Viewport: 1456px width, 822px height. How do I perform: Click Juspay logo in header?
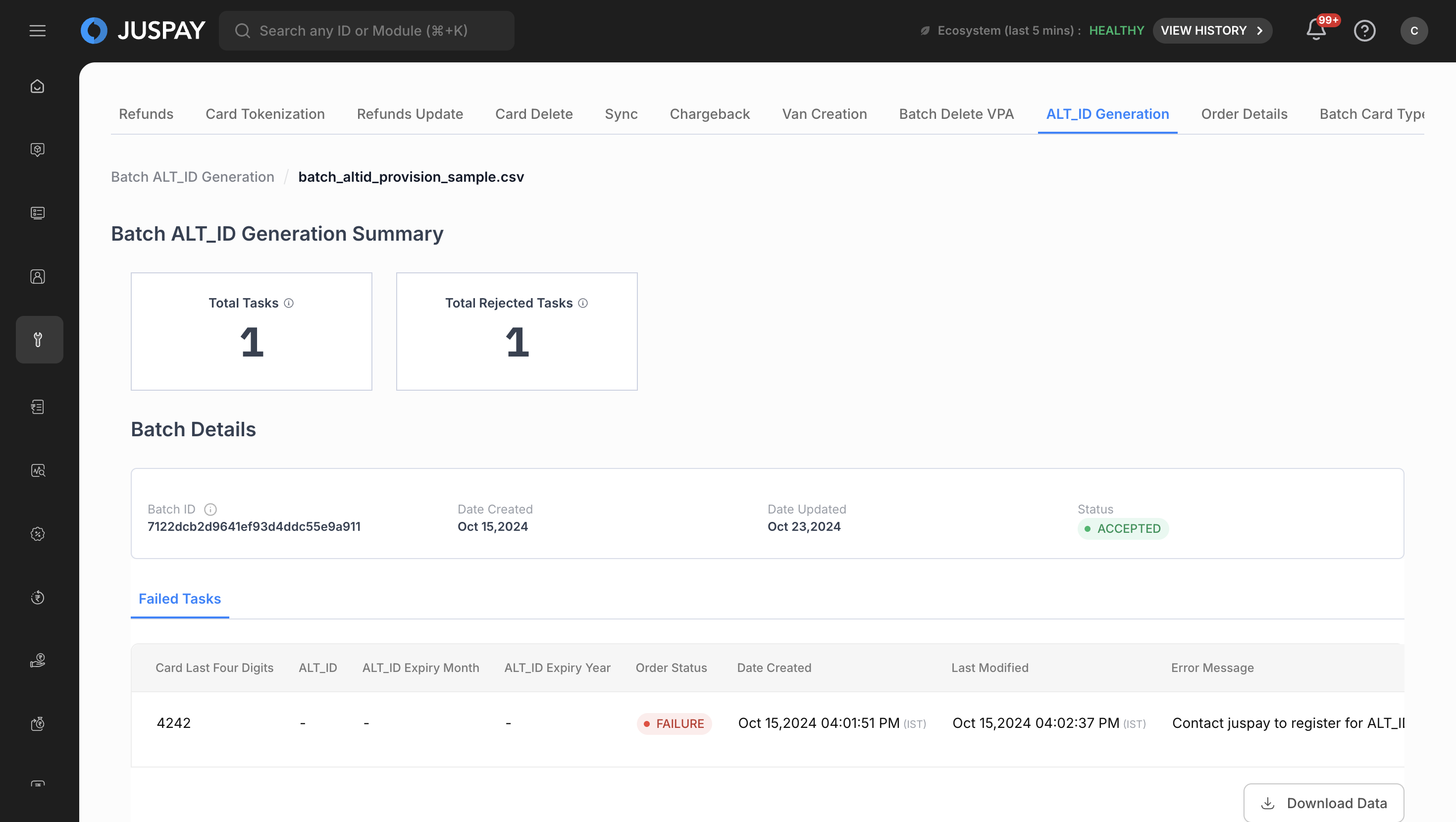(x=143, y=31)
